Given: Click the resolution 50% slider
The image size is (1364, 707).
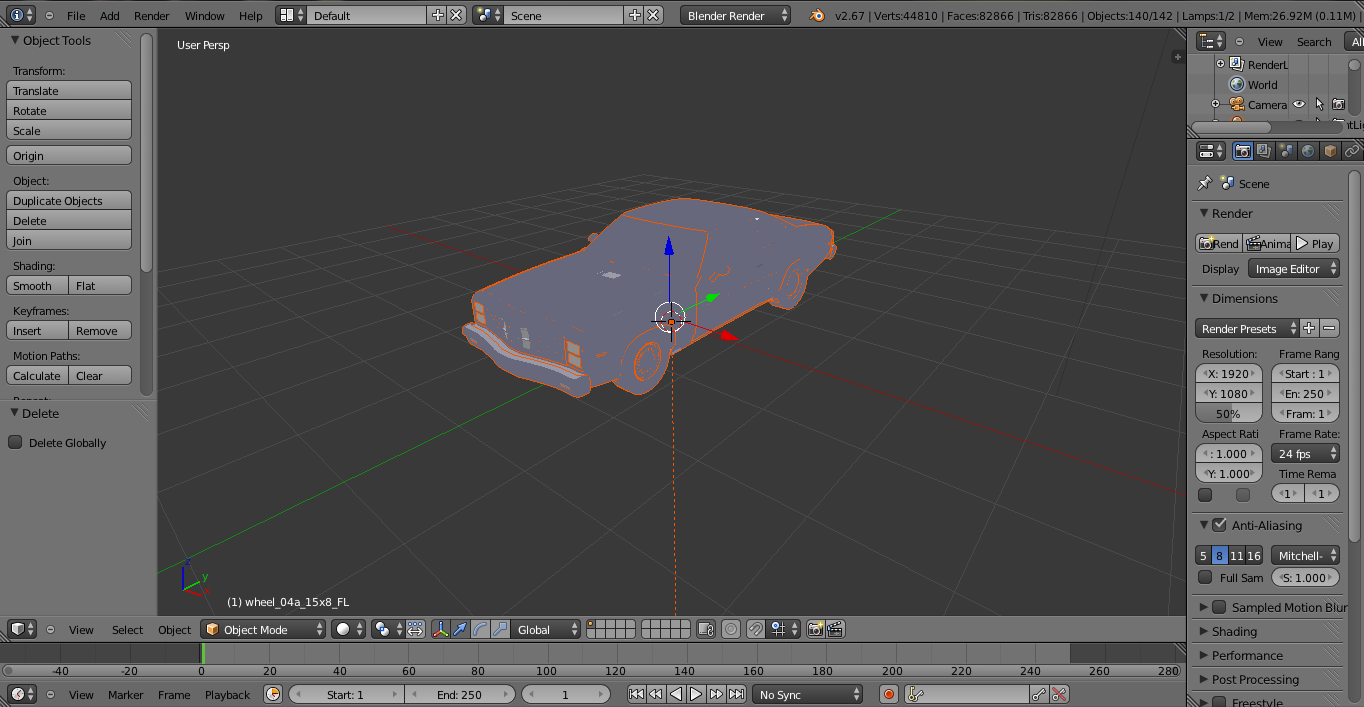Looking at the screenshot, I should (1228, 413).
